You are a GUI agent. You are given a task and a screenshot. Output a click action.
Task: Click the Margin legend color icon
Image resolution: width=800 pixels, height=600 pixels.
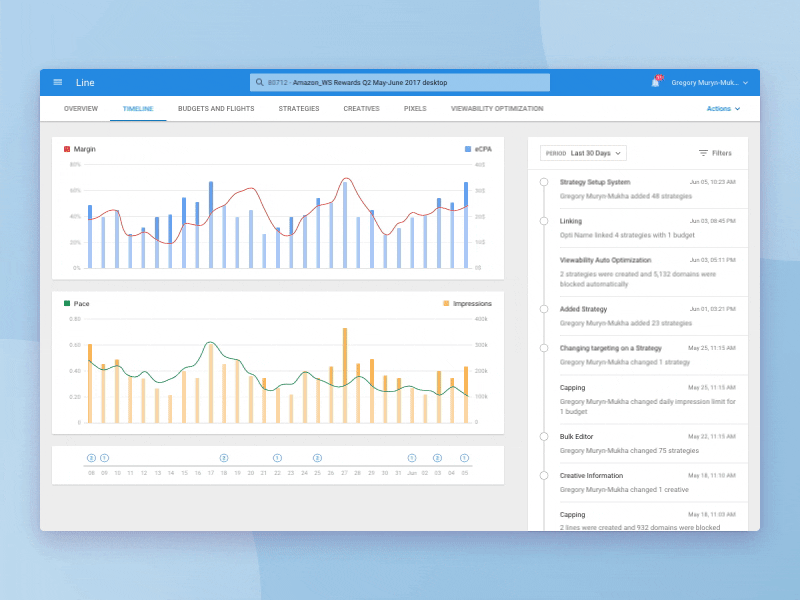pos(67,148)
